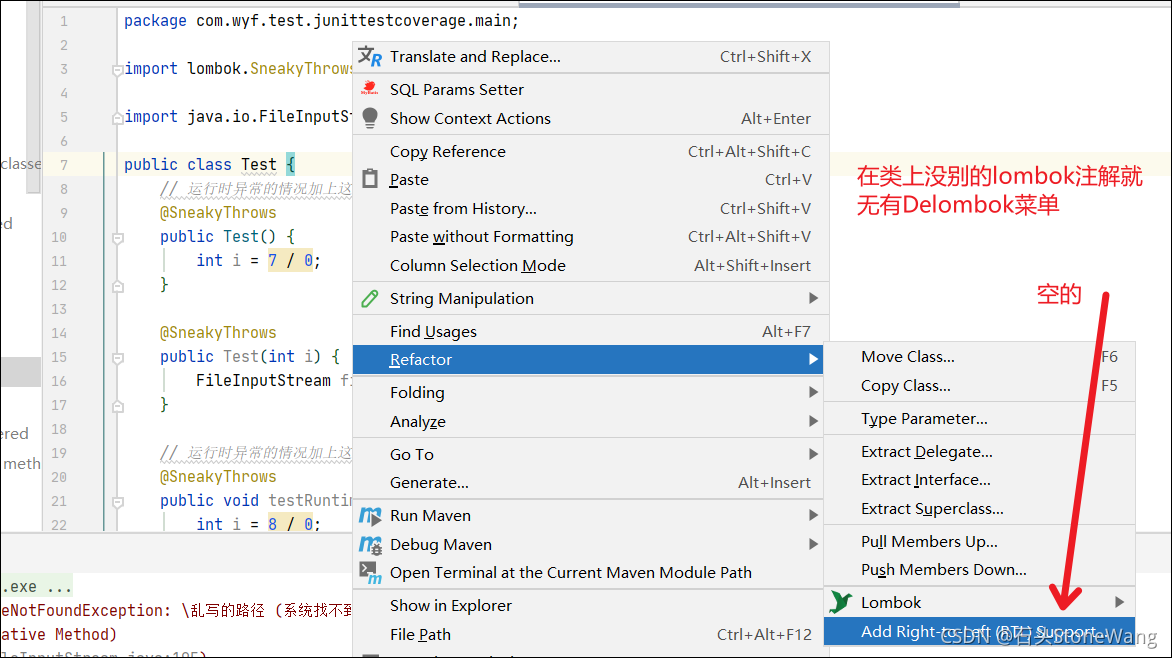Click the highlighted expression 7 / 0
1172x658 pixels.
(291, 260)
